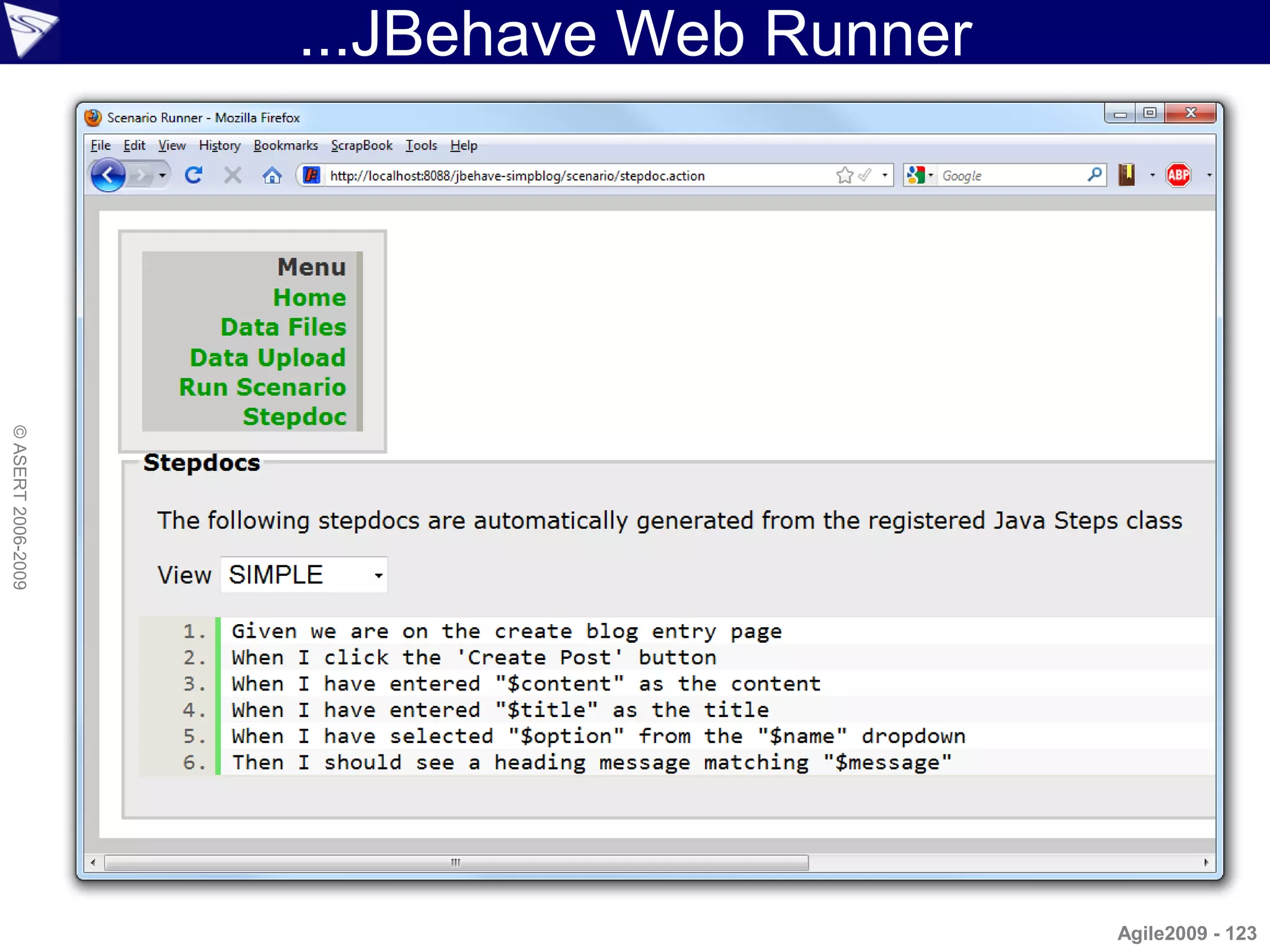Open the Tools menu
Screen dimensions: 1270x952
tap(421, 145)
